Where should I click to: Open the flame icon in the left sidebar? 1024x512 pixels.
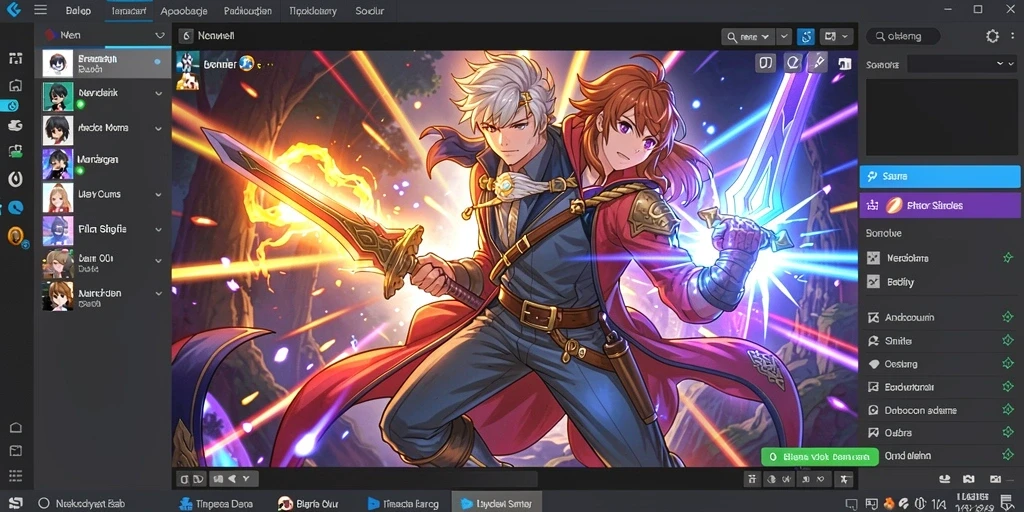(16, 178)
